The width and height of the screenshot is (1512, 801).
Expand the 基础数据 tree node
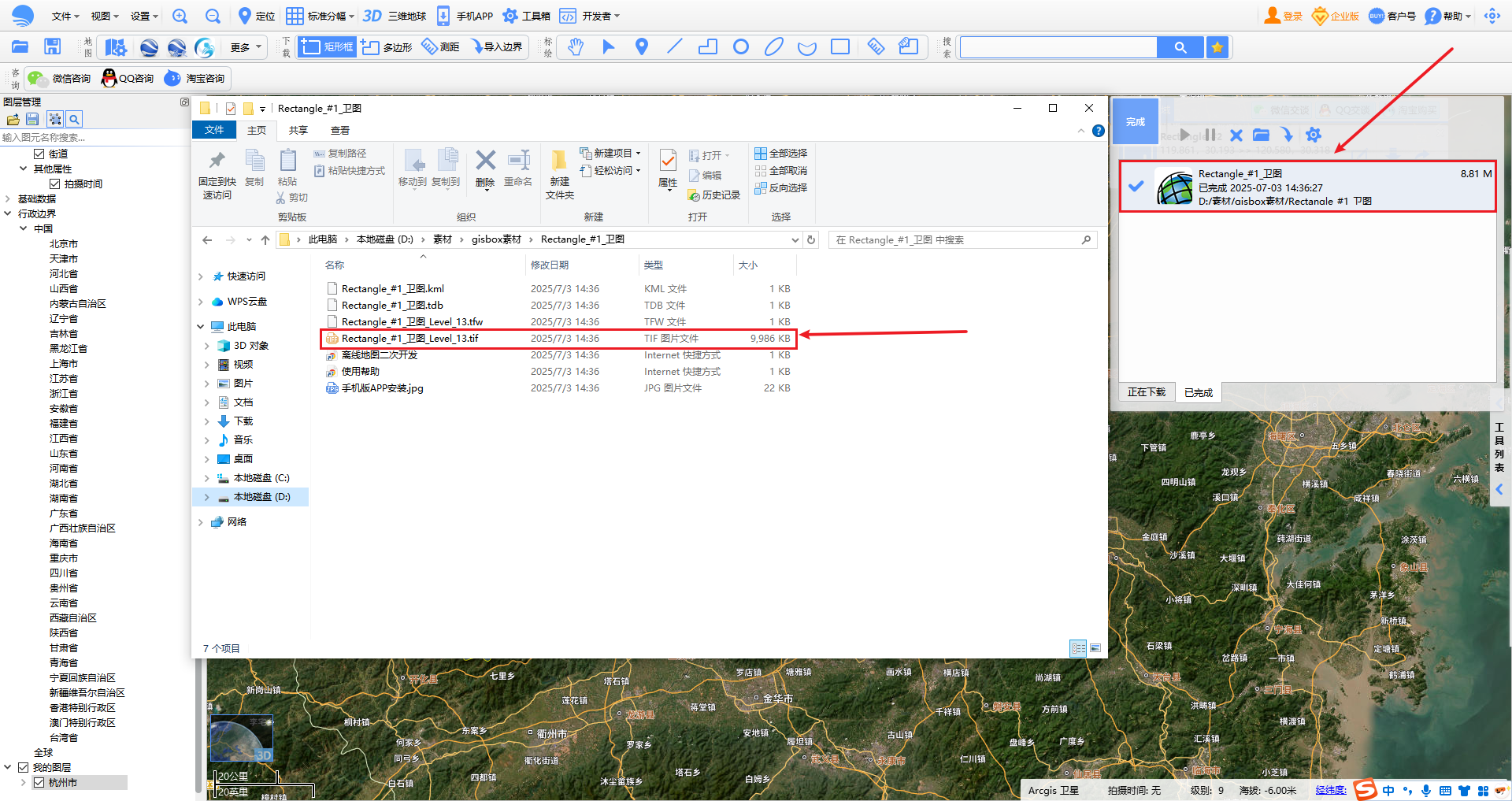(x=8, y=199)
